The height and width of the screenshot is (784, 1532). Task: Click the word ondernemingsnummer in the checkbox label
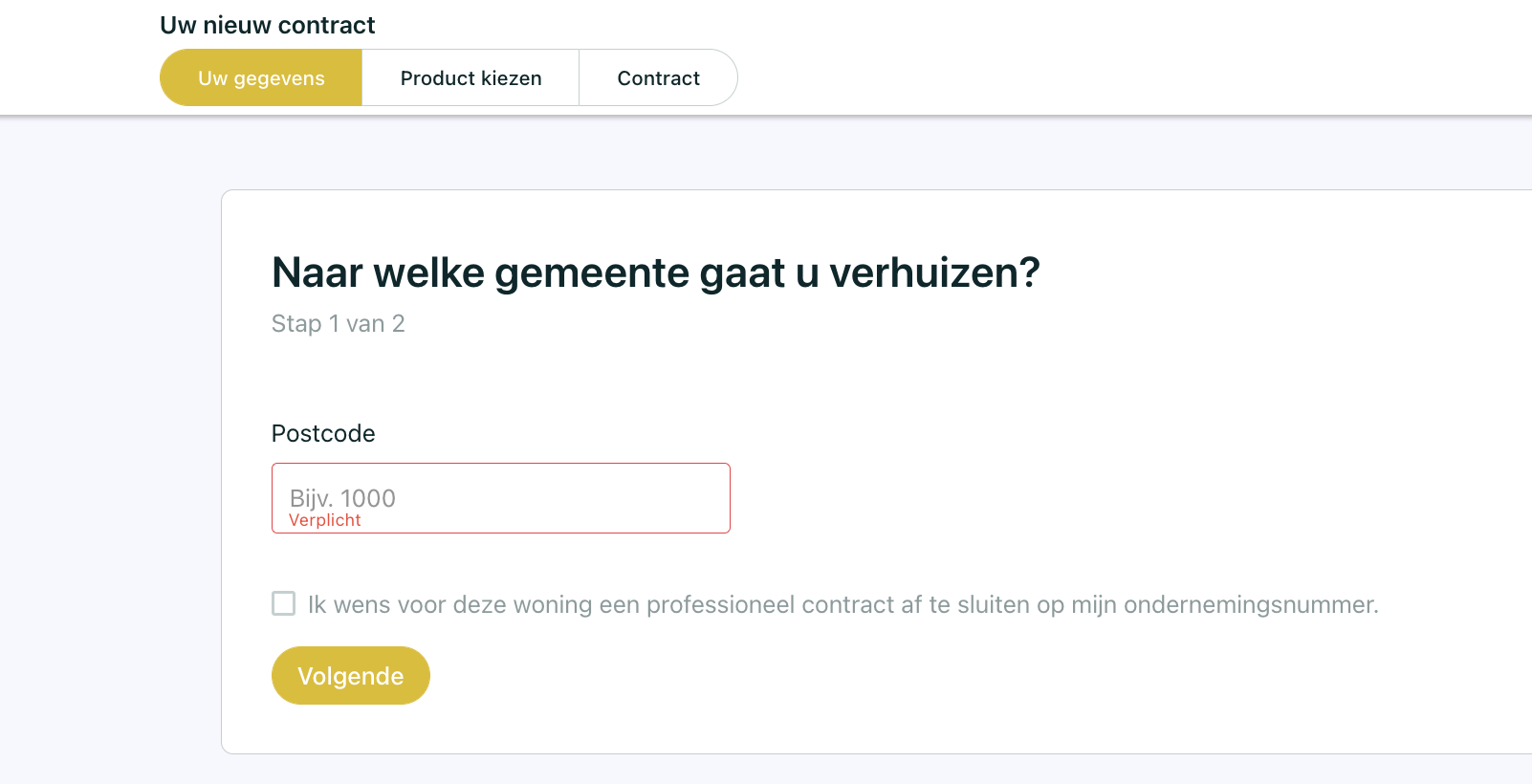pyautogui.click(x=1251, y=604)
